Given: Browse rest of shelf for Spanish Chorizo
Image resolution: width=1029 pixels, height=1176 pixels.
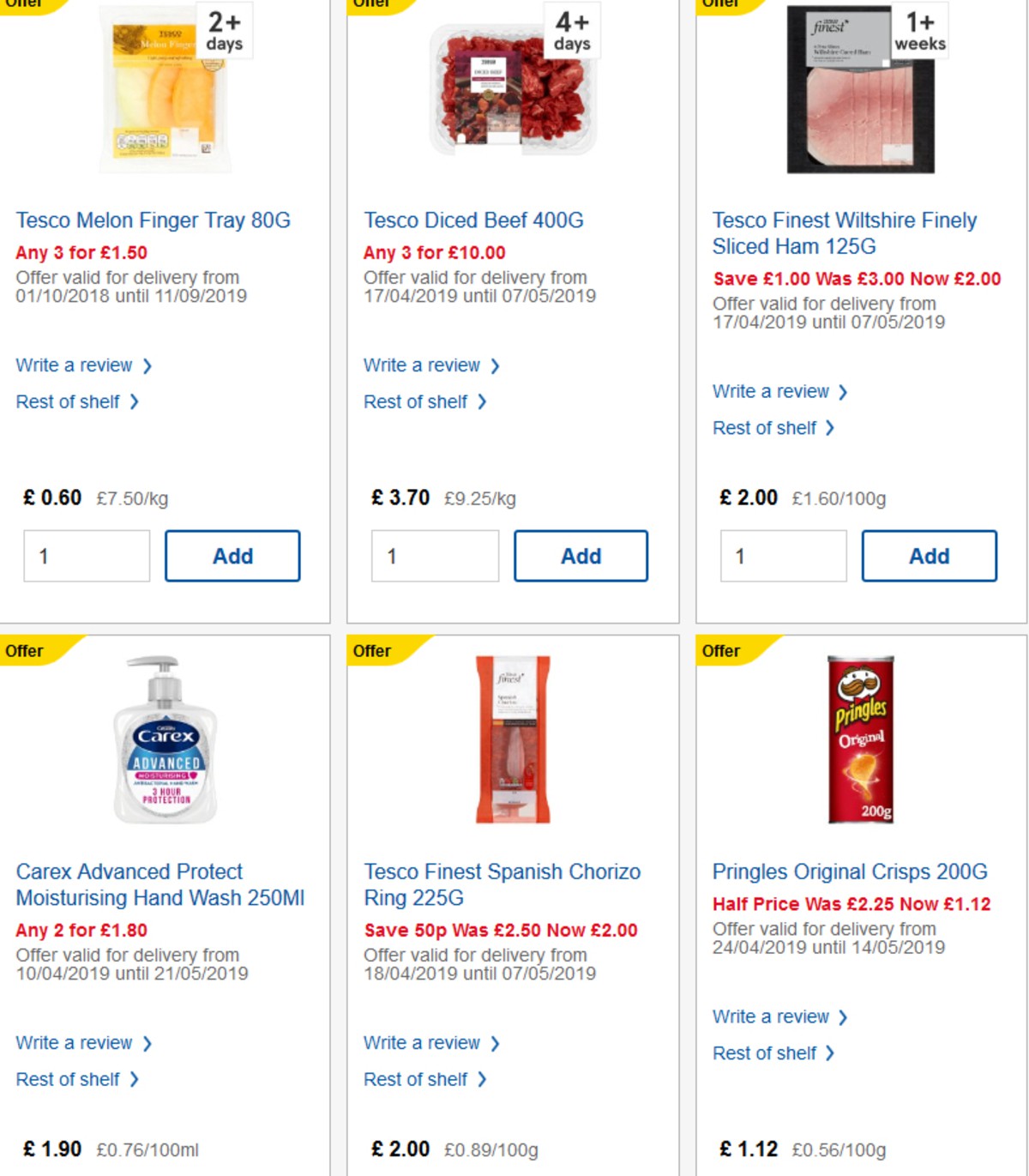Looking at the screenshot, I should 419,1079.
